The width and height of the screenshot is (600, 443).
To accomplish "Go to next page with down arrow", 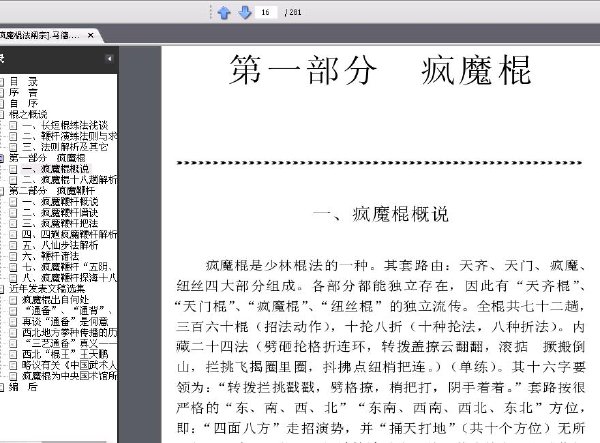I will pyautogui.click(x=245, y=13).
